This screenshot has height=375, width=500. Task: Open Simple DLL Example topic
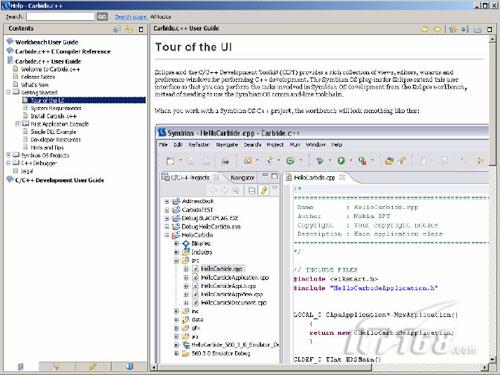click(x=53, y=132)
